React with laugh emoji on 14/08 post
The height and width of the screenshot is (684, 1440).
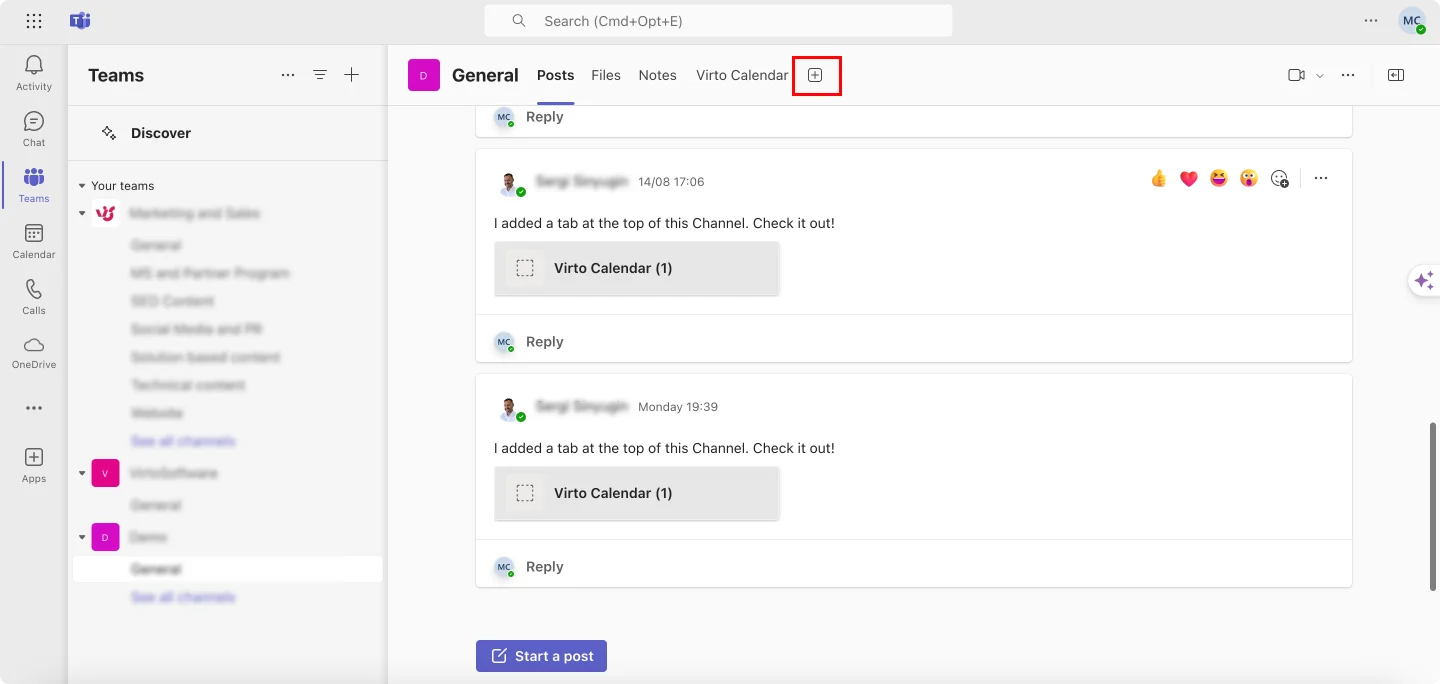tap(1219, 178)
